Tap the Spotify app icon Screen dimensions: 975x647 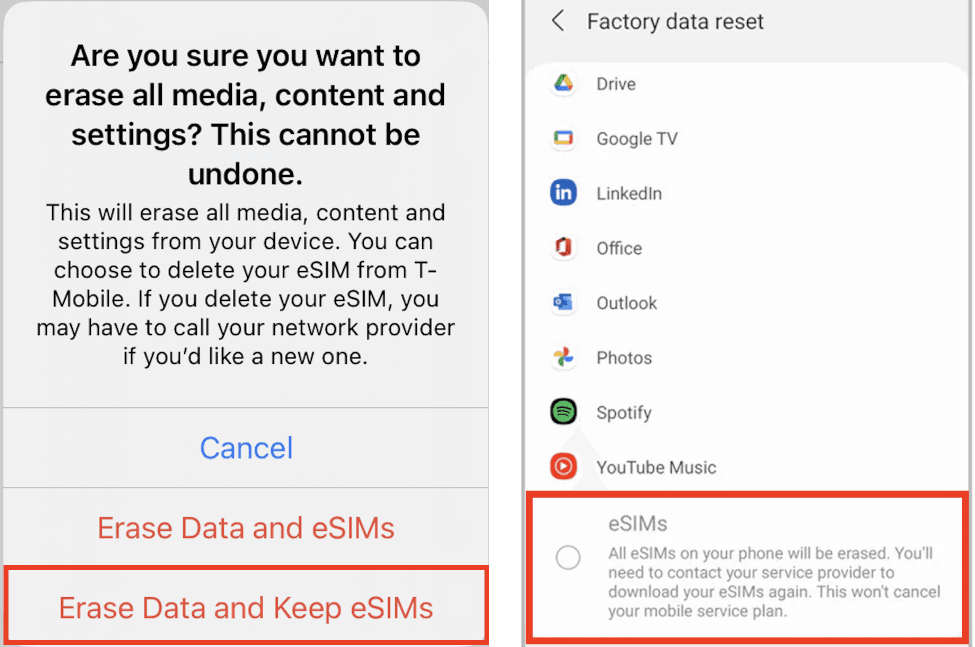tap(563, 411)
